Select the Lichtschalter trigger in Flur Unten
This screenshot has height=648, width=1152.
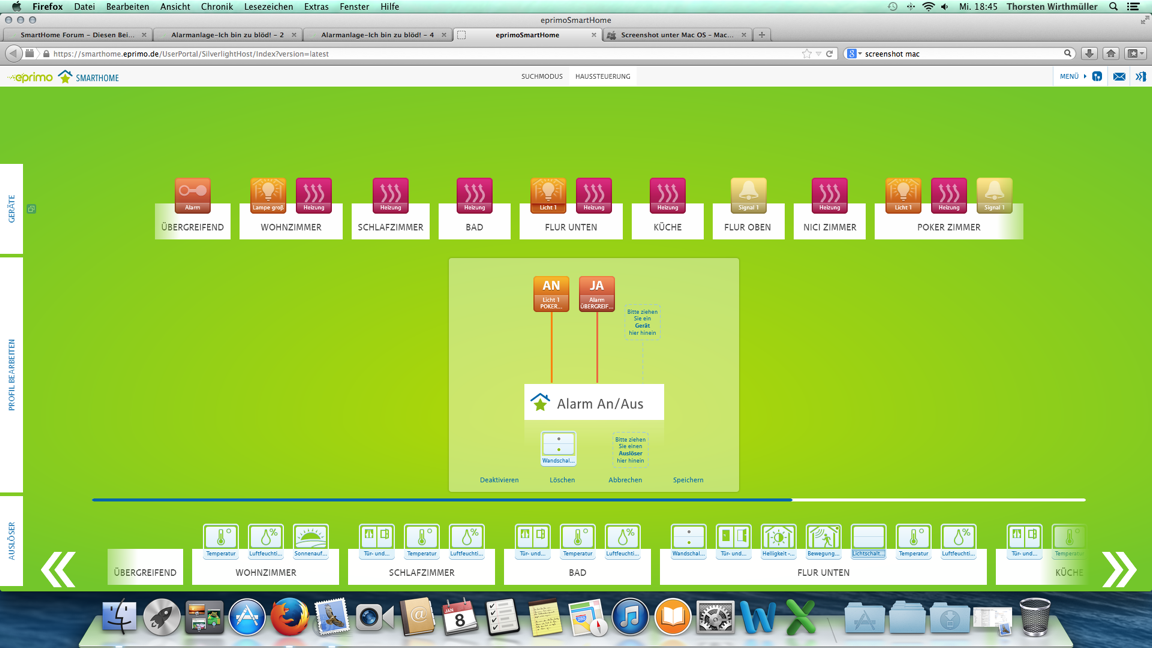click(868, 541)
